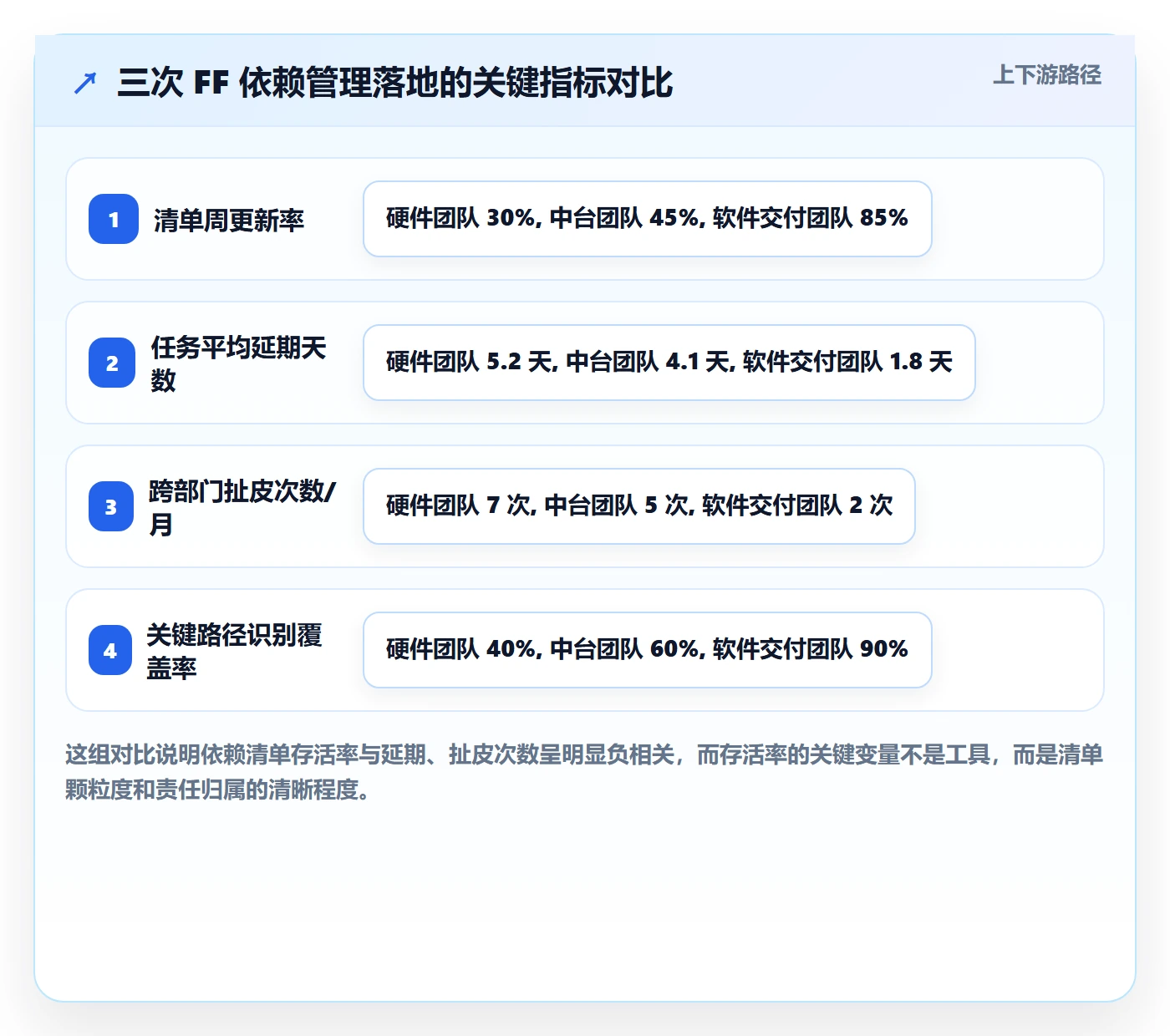The width and height of the screenshot is (1170, 1036).
Task: Click the value box with 硬件团队 5.2 天
Action: point(669,363)
